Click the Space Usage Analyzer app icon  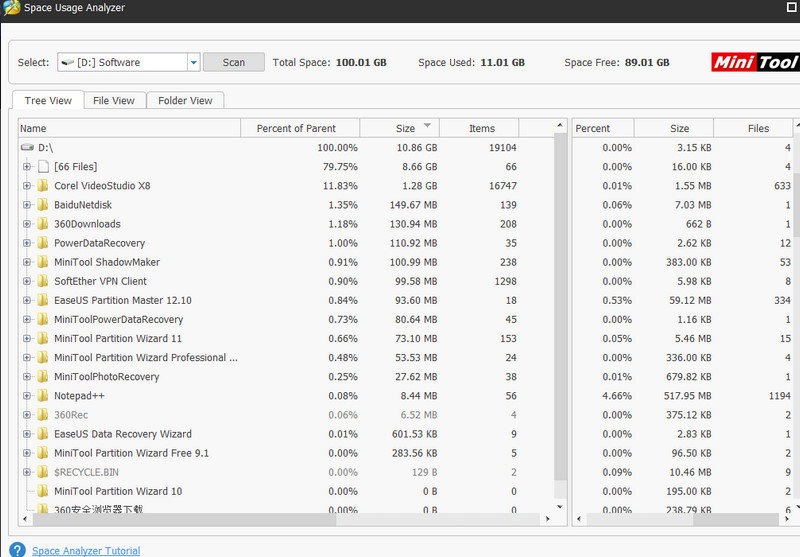(x=11, y=8)
